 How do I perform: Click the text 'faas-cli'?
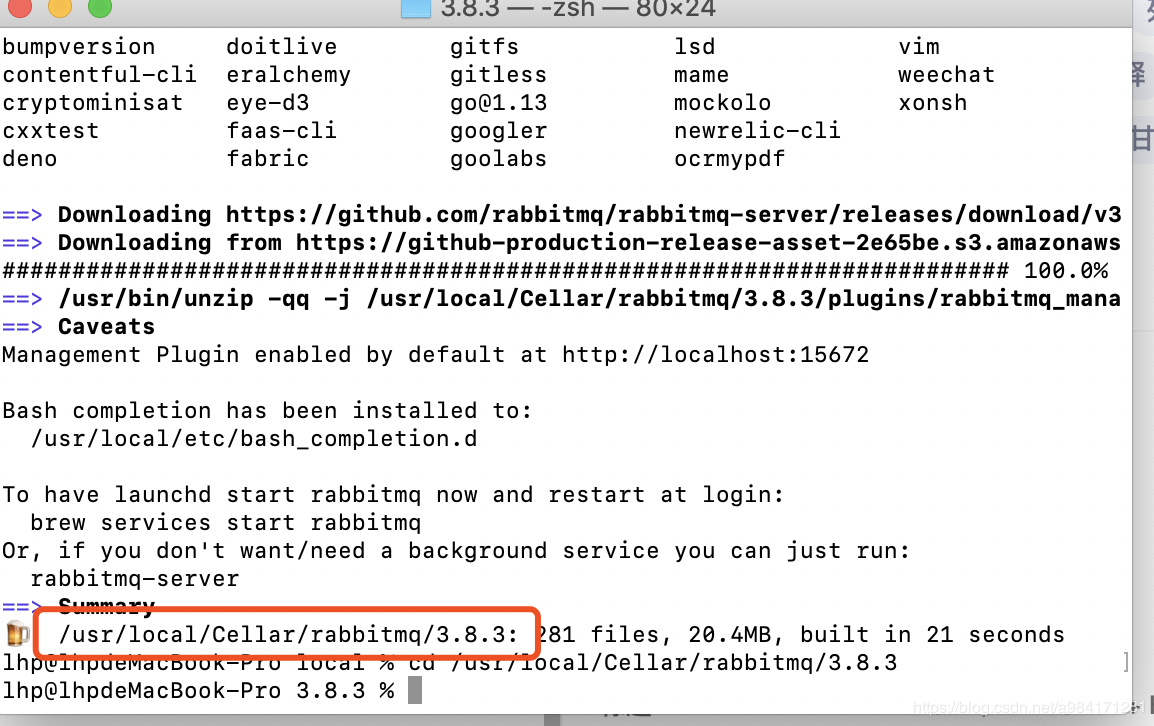pyautogui.click(x=281, y=131)
